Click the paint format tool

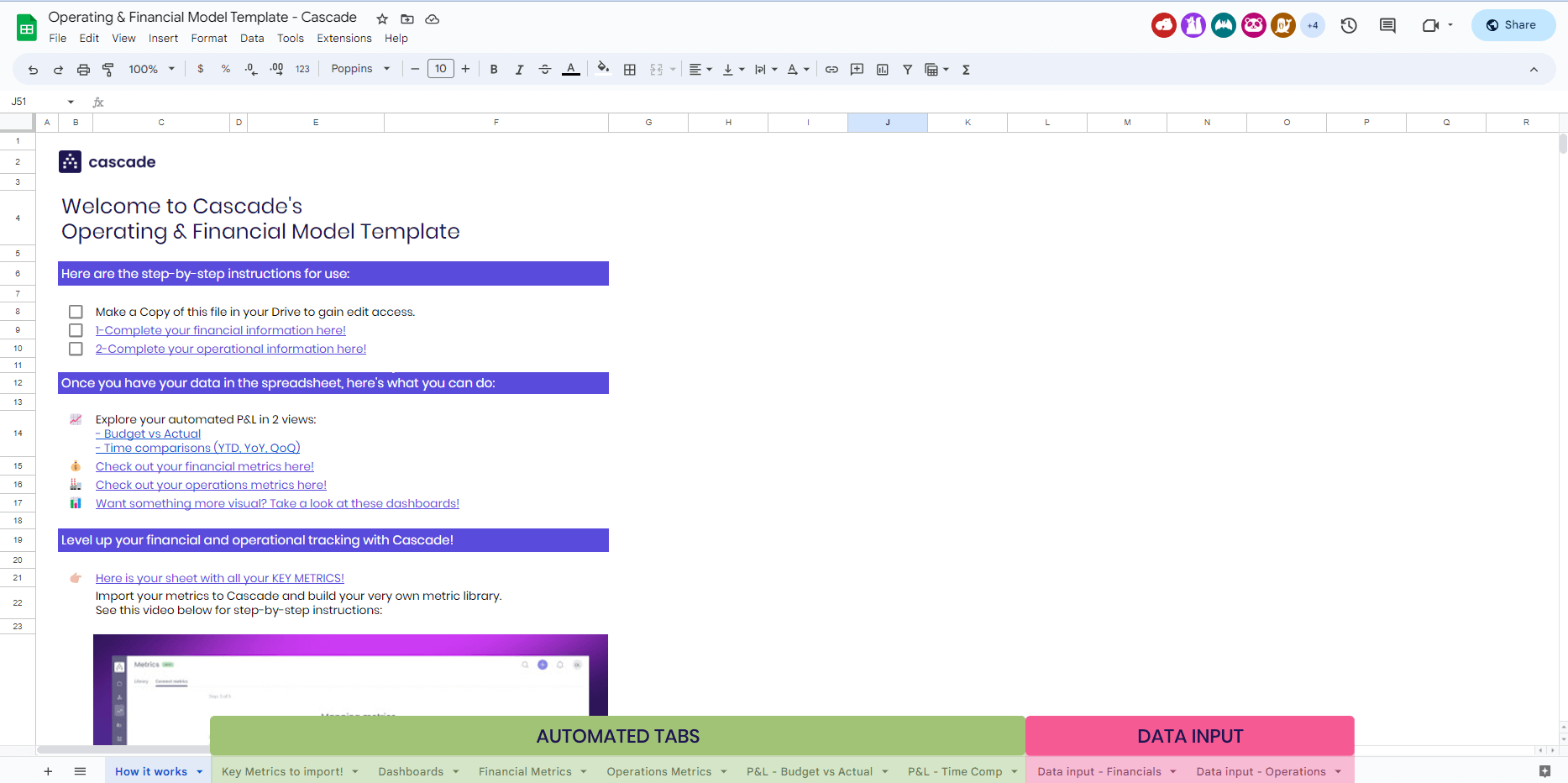108,69
